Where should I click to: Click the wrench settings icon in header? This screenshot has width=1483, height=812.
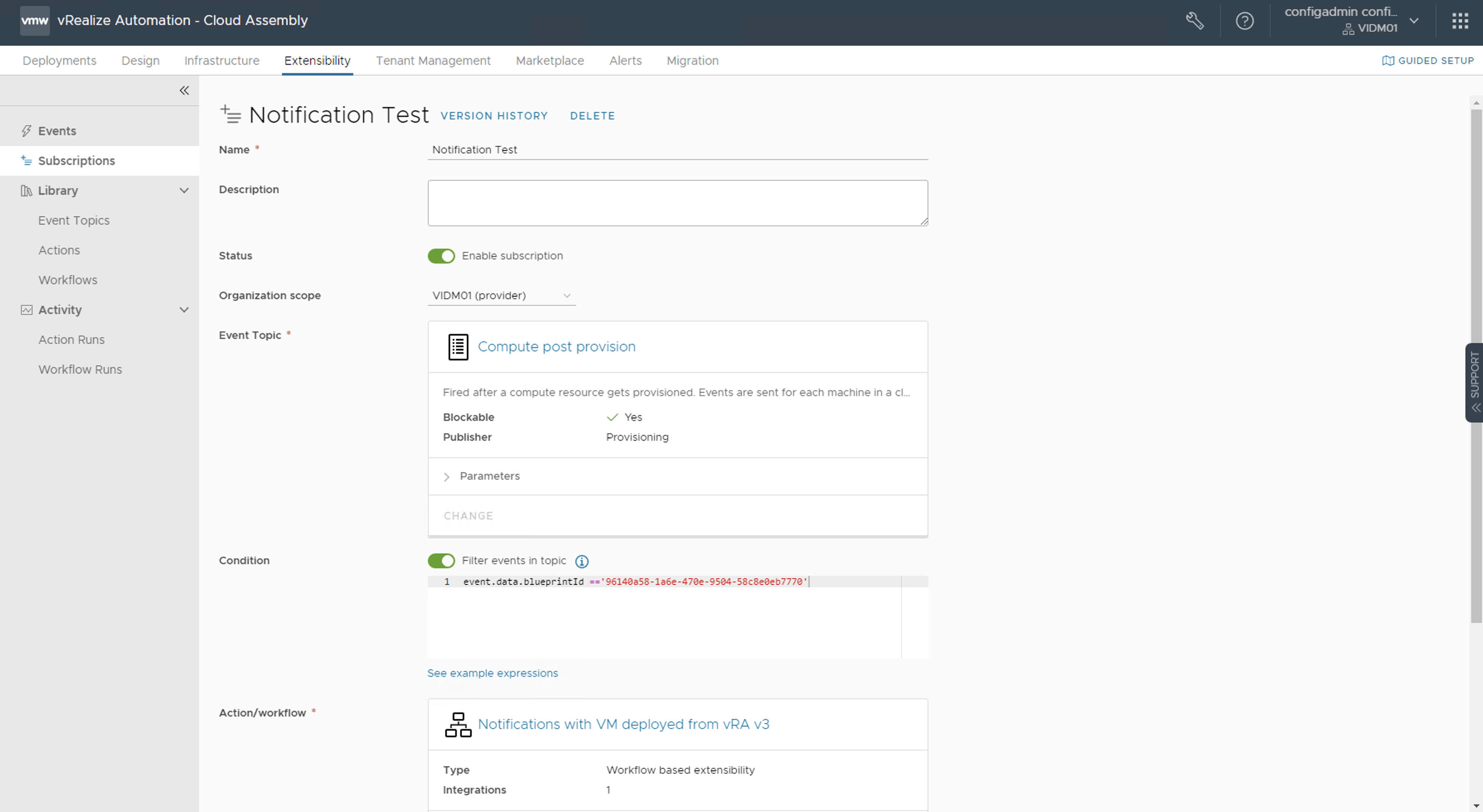1195,21
